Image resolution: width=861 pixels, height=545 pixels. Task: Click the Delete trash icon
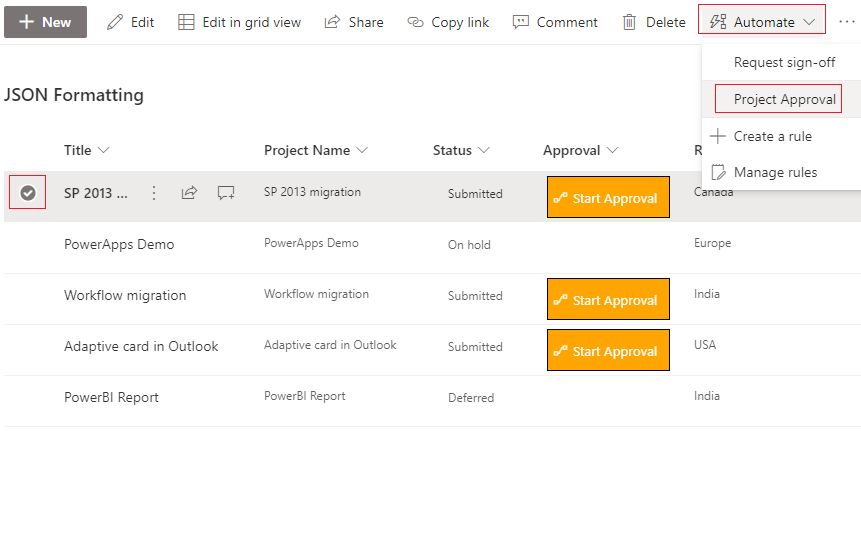click(x=629, y=22)
